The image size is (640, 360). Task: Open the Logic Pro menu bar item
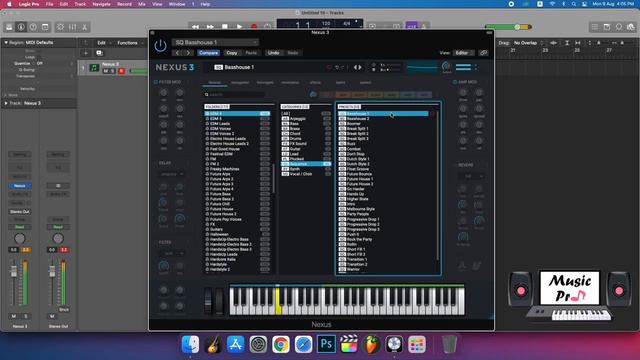28,4
